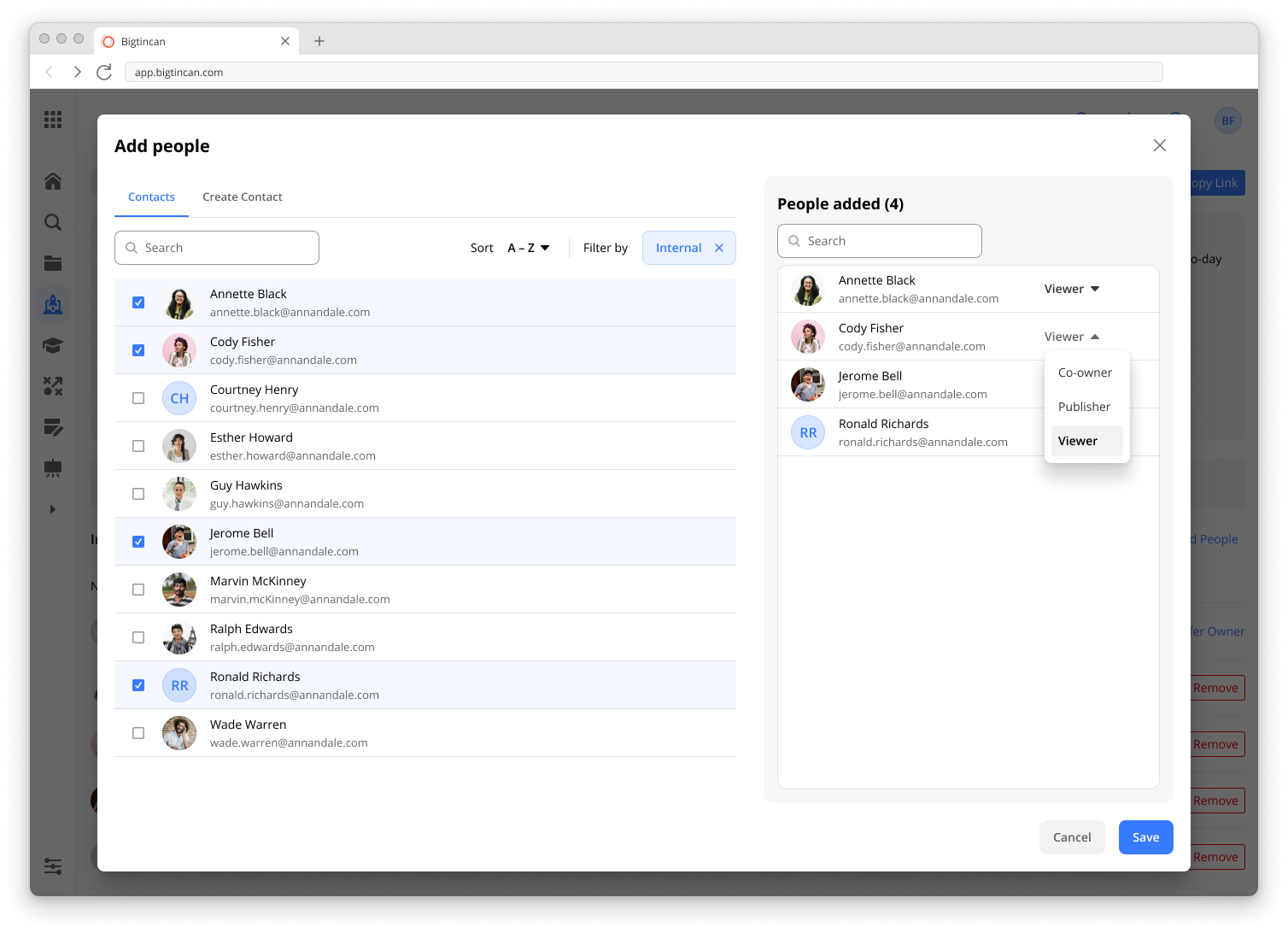This screenshot has height=933, width=1288.
Task: Open the BF profile avatar
Action: 1228,120
